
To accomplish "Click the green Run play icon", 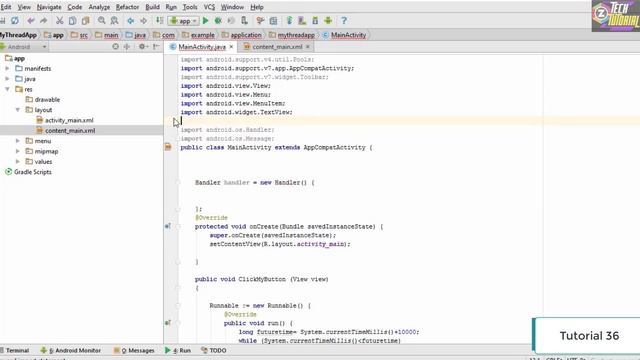I will click(x=206, y=20).
